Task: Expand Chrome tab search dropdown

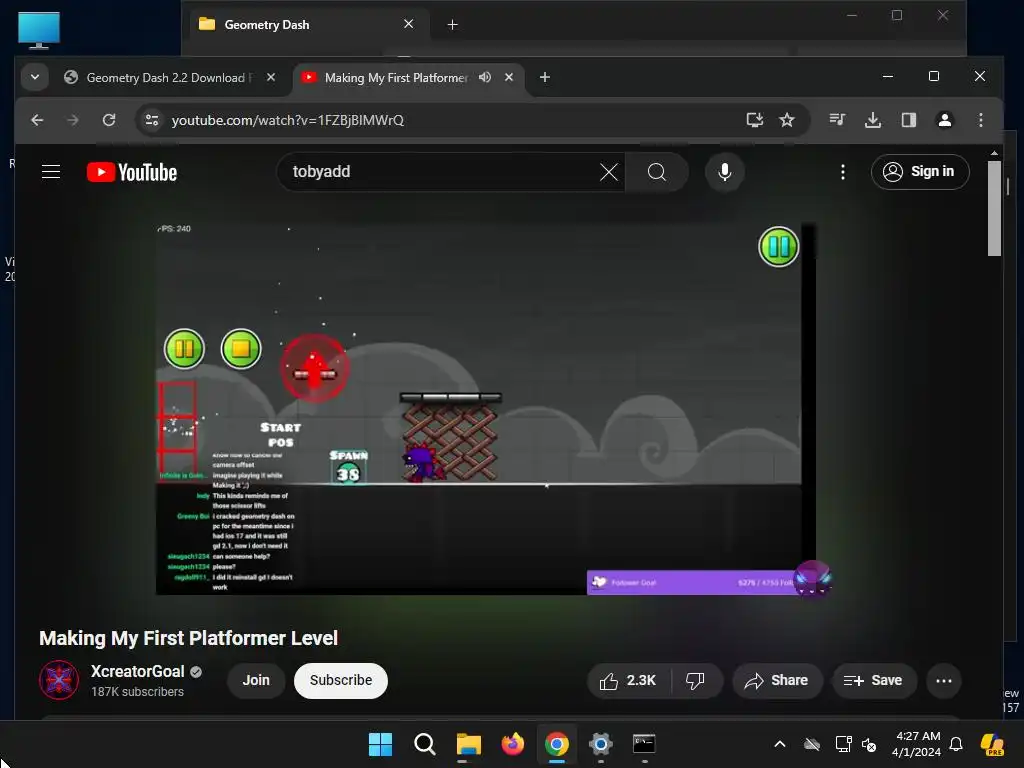Action: [x=35, y=77]
